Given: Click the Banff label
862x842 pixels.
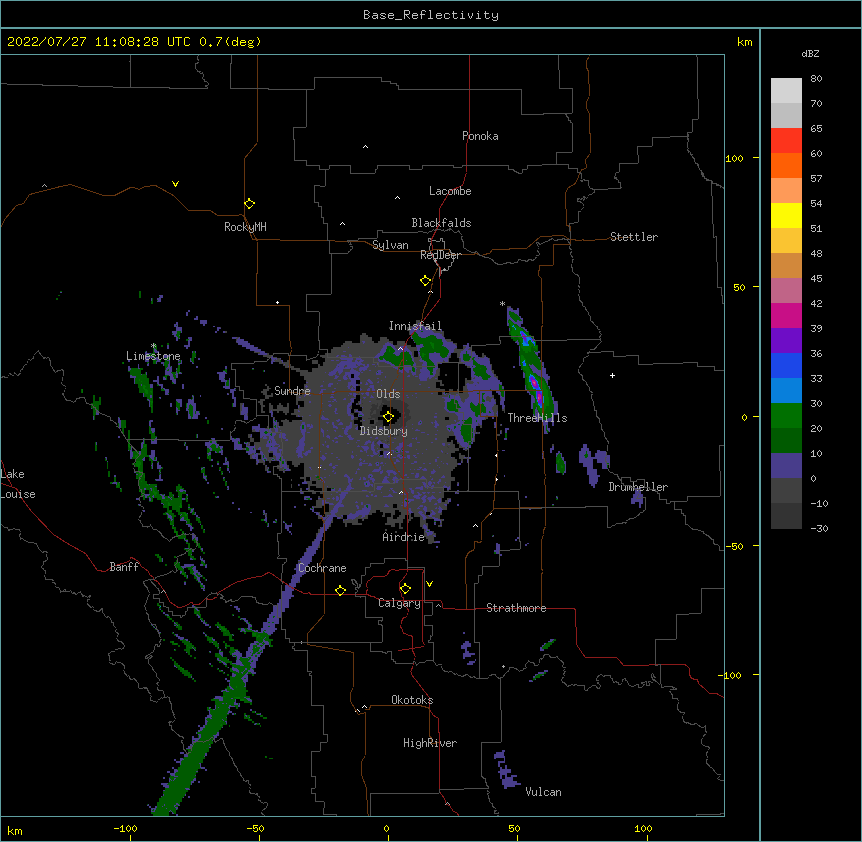Looking at the screenshot, I should [x=124, y=567].
